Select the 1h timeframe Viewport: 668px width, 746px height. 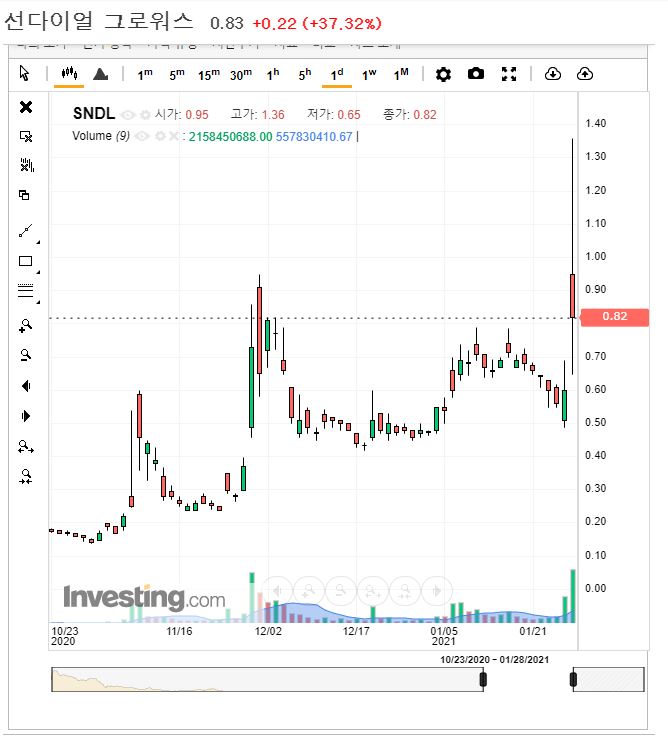(x=273, y=74)
